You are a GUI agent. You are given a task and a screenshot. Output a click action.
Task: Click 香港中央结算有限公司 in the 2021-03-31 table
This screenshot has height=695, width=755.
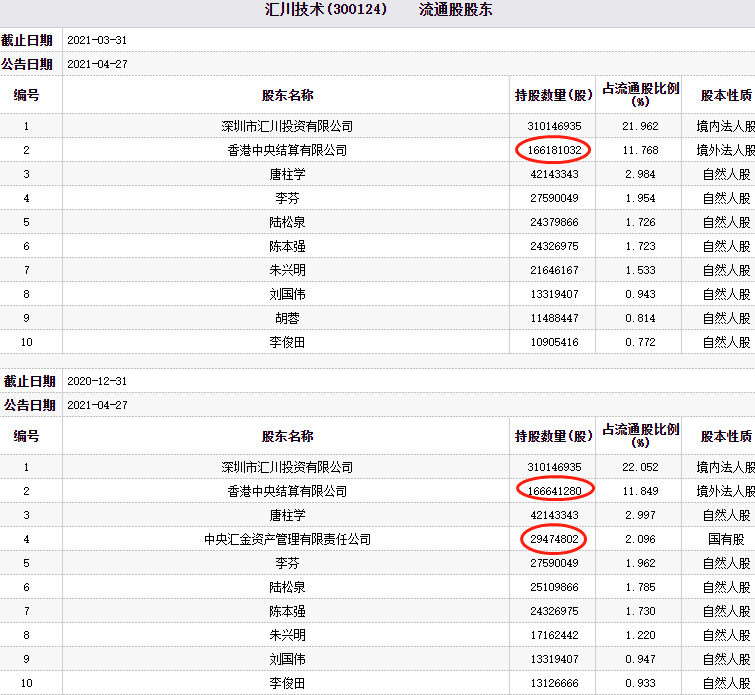287,150
